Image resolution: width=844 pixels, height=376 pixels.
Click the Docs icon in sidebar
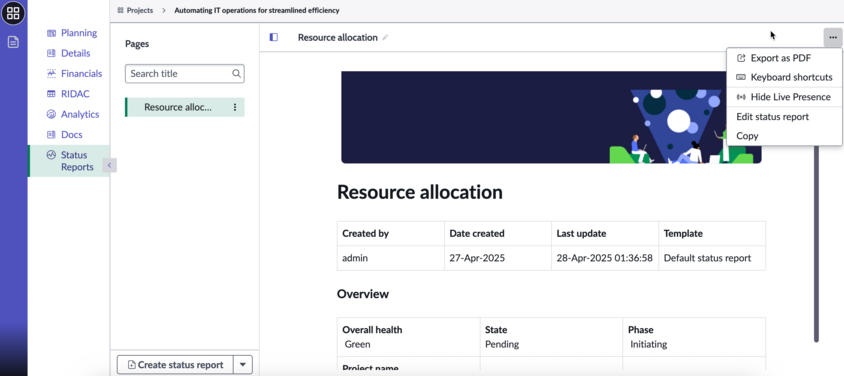[x=51, y=134]
